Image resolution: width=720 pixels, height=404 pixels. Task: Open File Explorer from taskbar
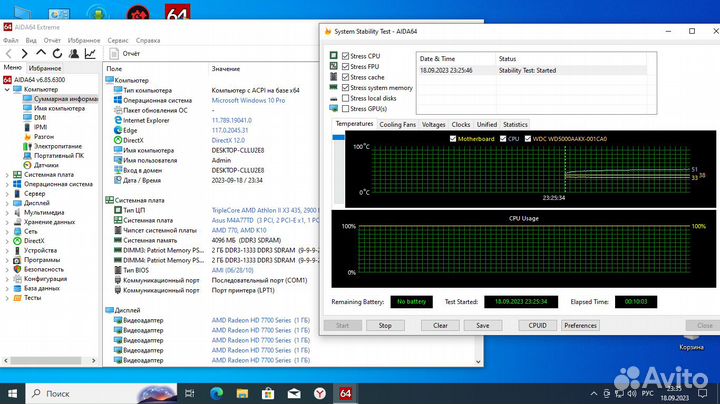[242, 393]
